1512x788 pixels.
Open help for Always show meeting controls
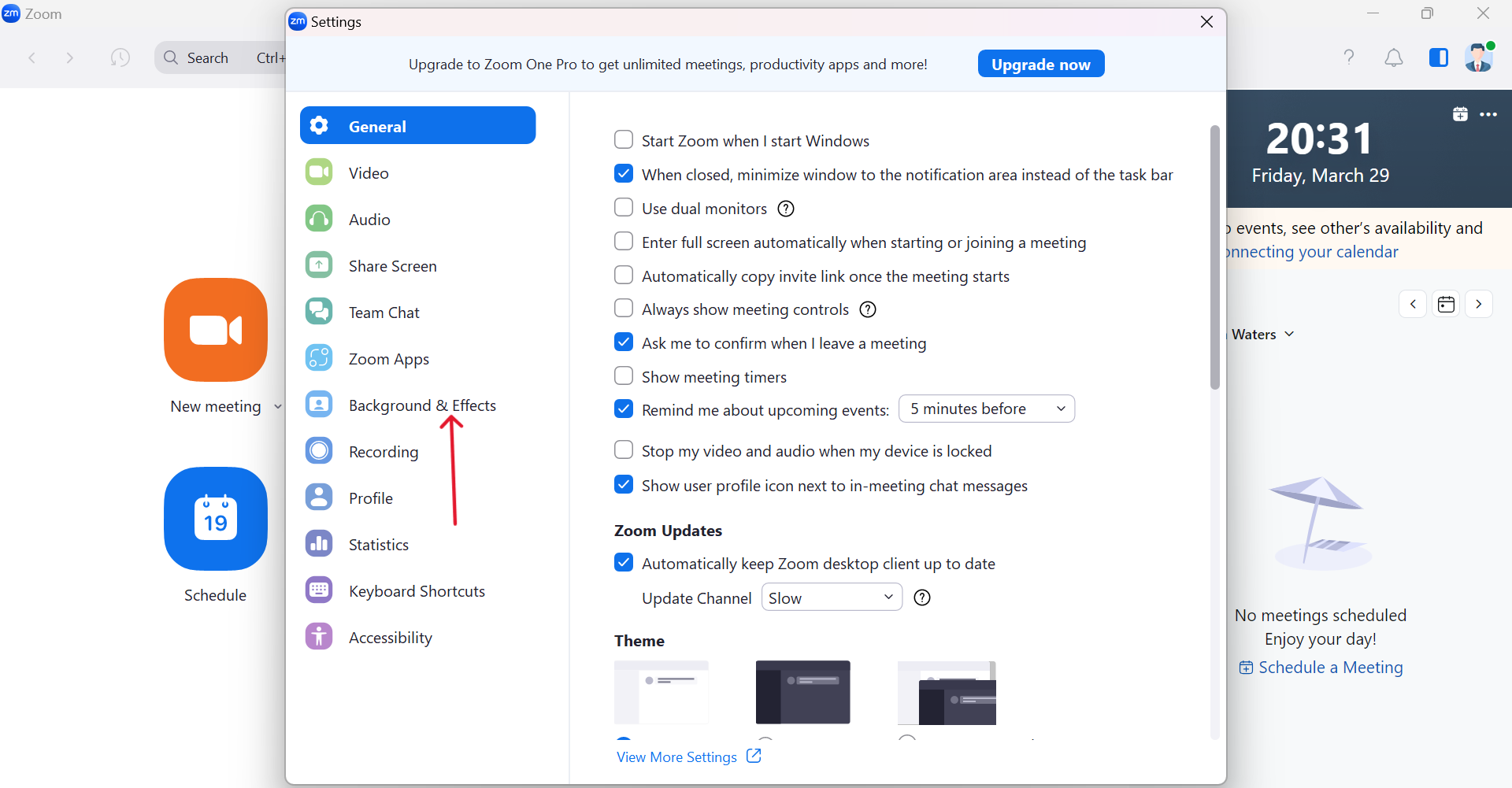[868, 309]
